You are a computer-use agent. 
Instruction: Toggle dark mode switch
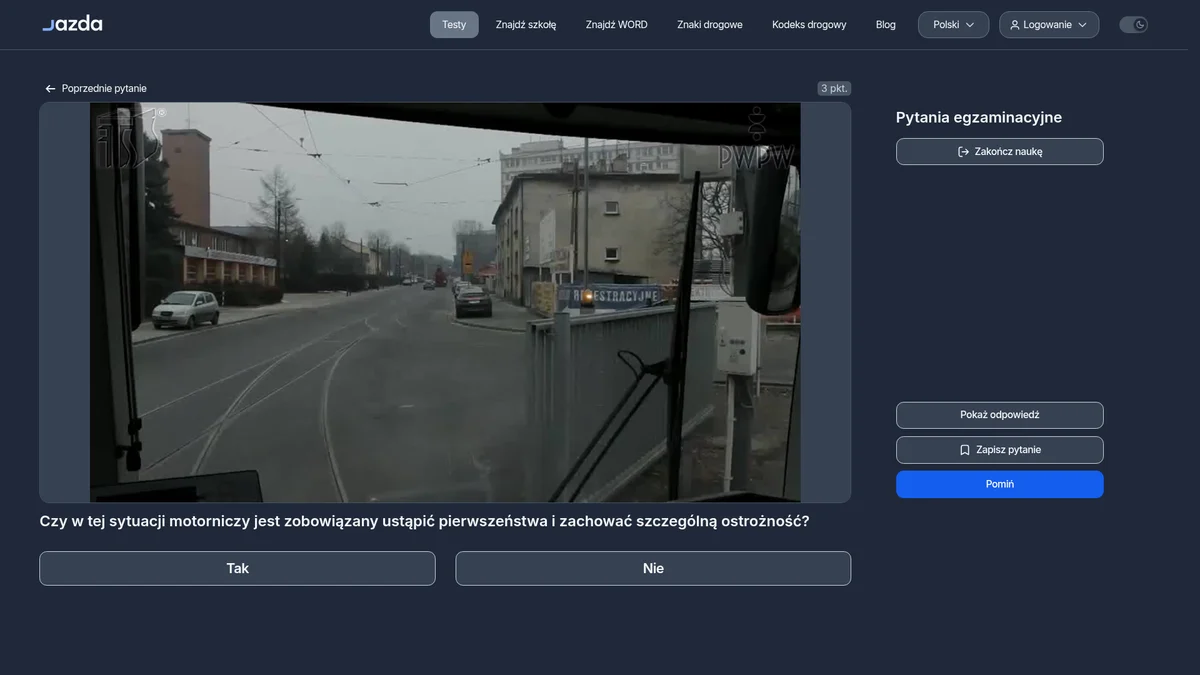tap(1133, 25)
